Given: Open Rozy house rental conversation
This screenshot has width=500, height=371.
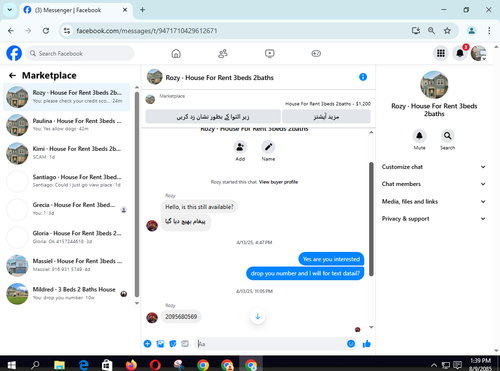Looking at the screenshot, I should tap(67, 97).
